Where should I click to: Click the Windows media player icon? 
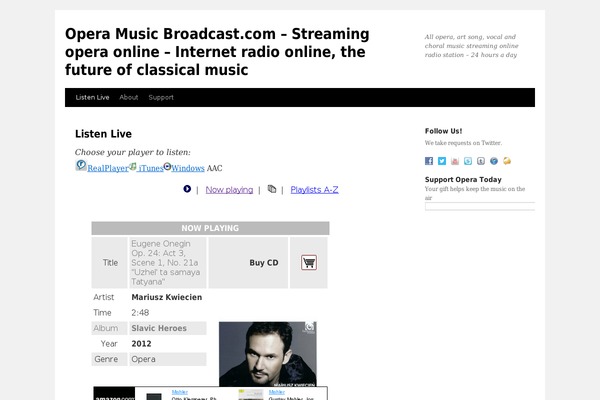167,166
